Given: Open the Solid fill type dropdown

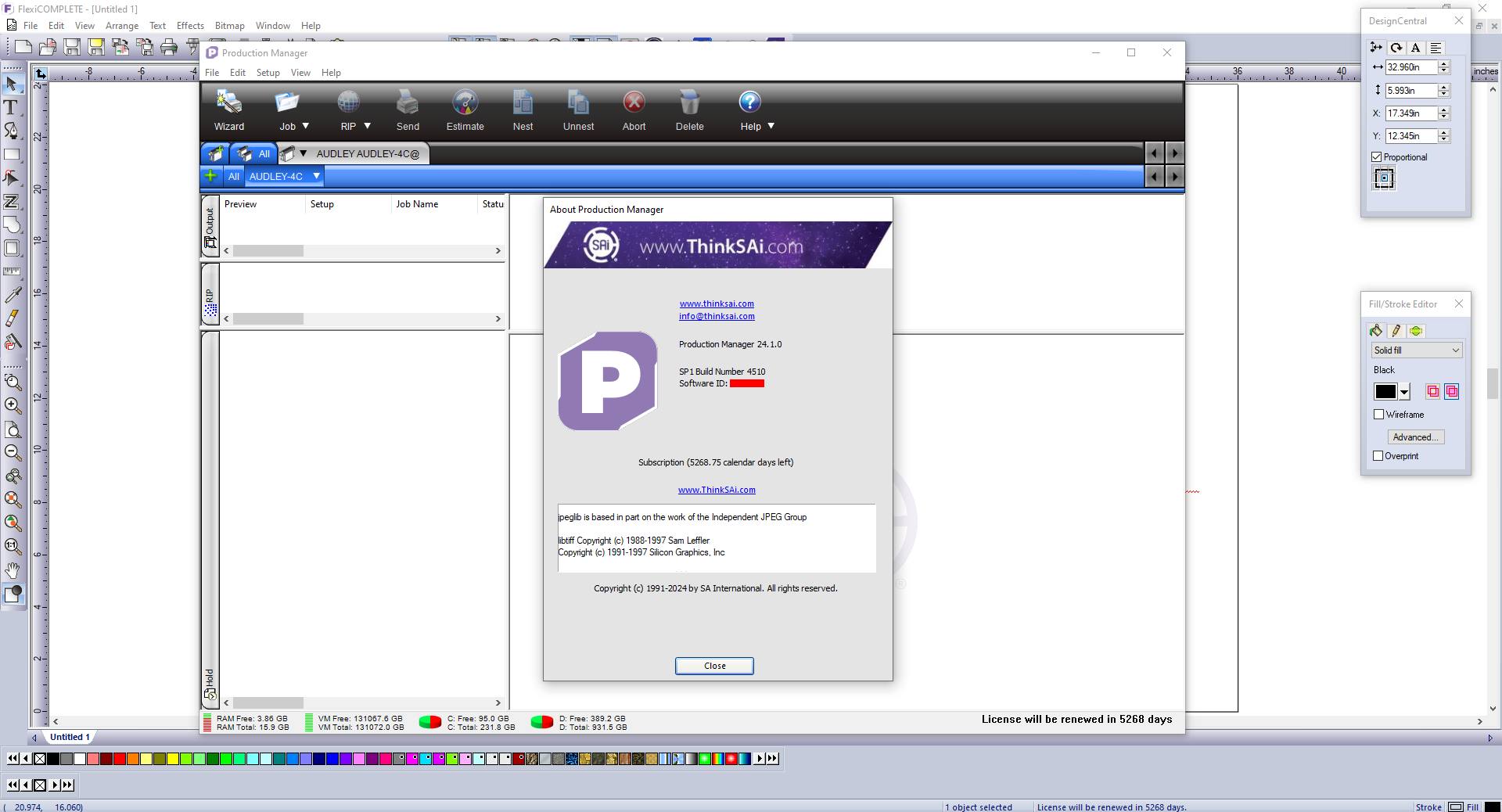Looking at the screenshot, I should (1417, 350).
